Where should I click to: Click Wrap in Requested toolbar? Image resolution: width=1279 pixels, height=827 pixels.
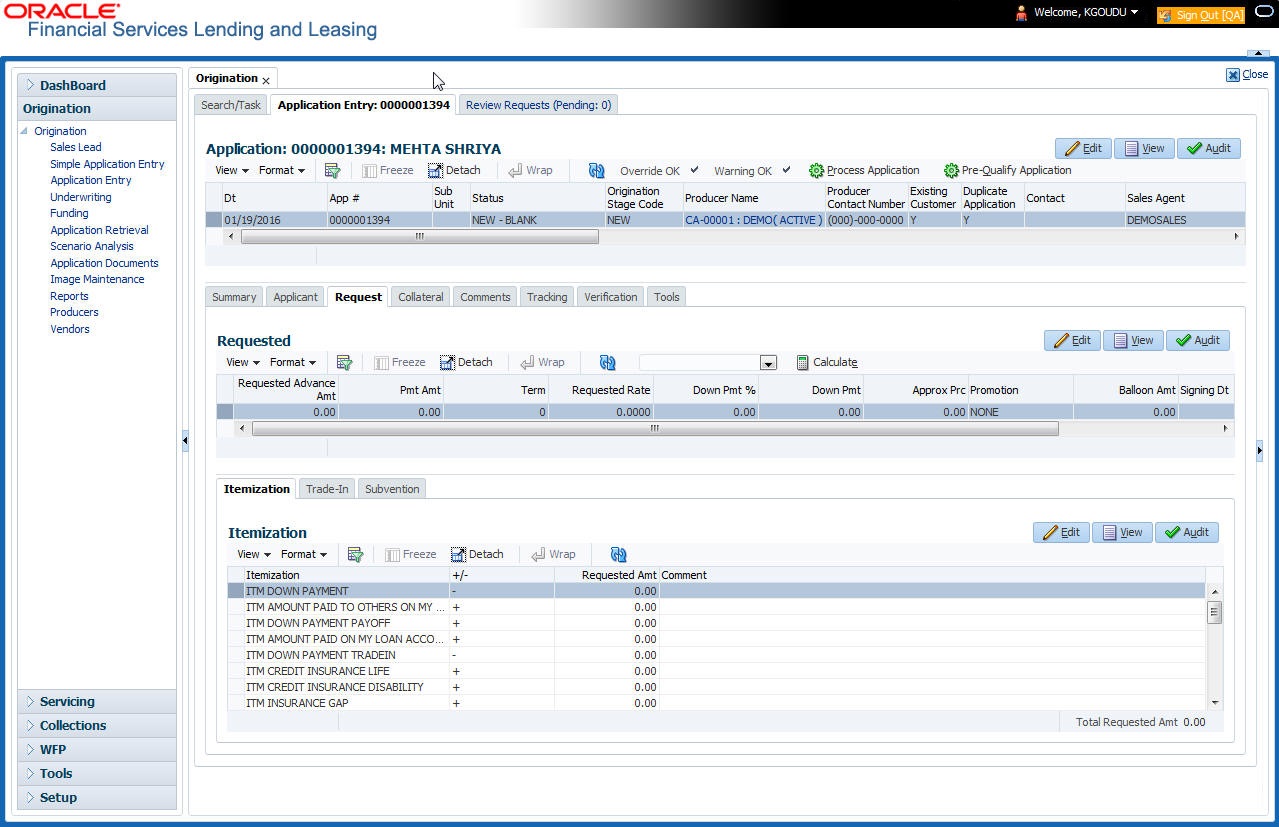tap(542, 362)
